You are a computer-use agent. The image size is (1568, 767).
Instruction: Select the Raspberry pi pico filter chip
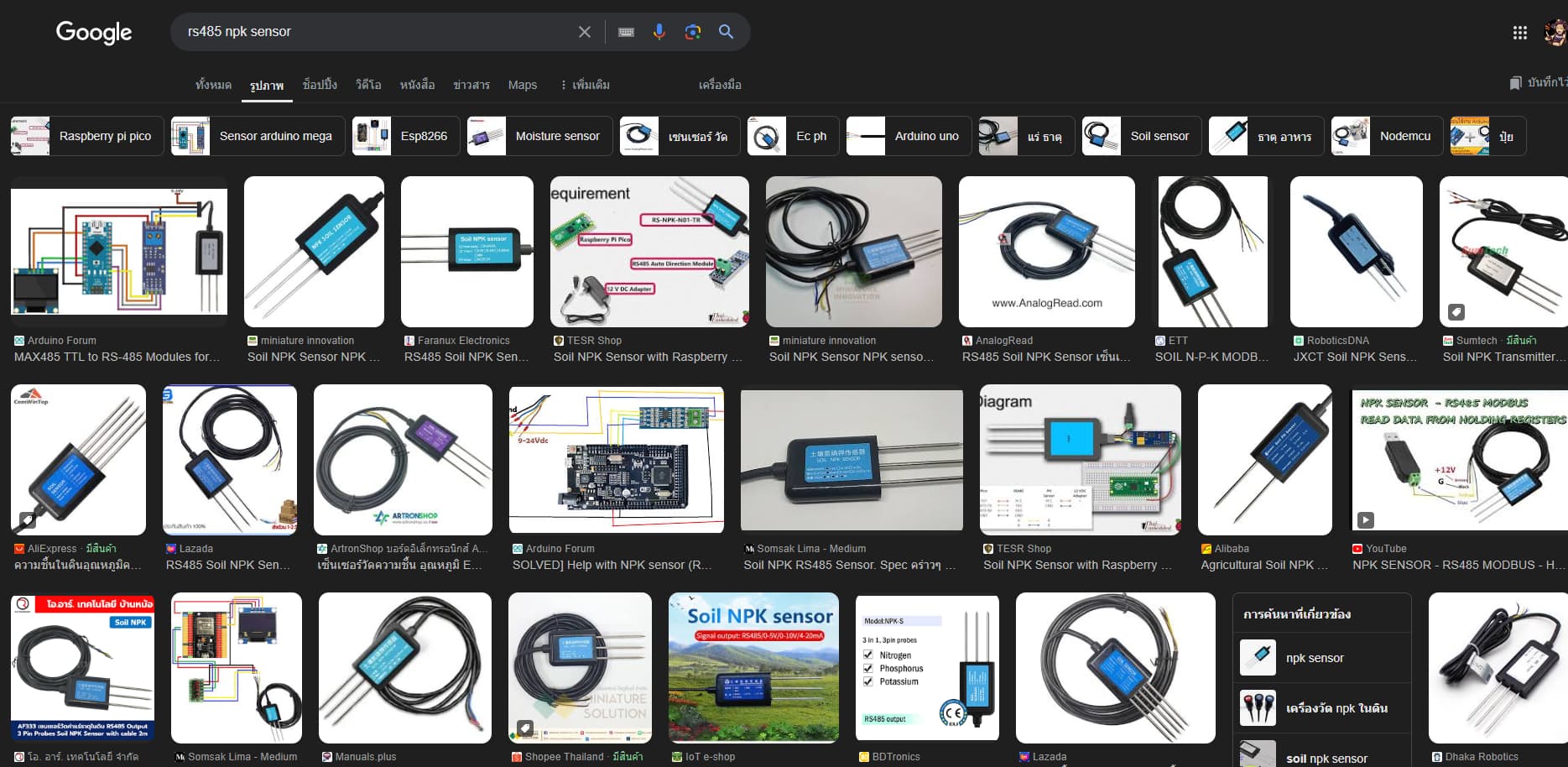87,136
